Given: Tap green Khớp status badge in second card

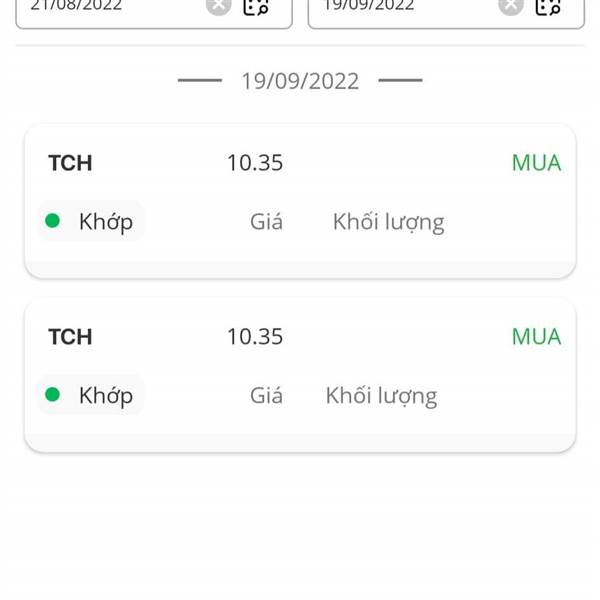Looking at the screenshot, I should 91,395.
